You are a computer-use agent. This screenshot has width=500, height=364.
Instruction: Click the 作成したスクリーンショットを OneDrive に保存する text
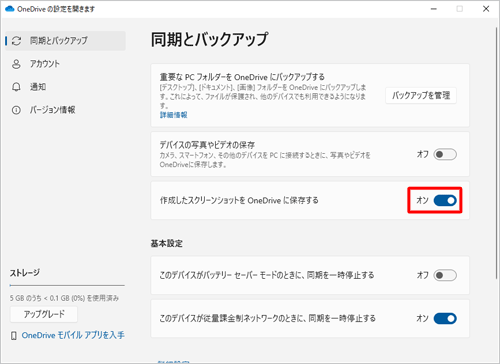(x=239, y=200)
